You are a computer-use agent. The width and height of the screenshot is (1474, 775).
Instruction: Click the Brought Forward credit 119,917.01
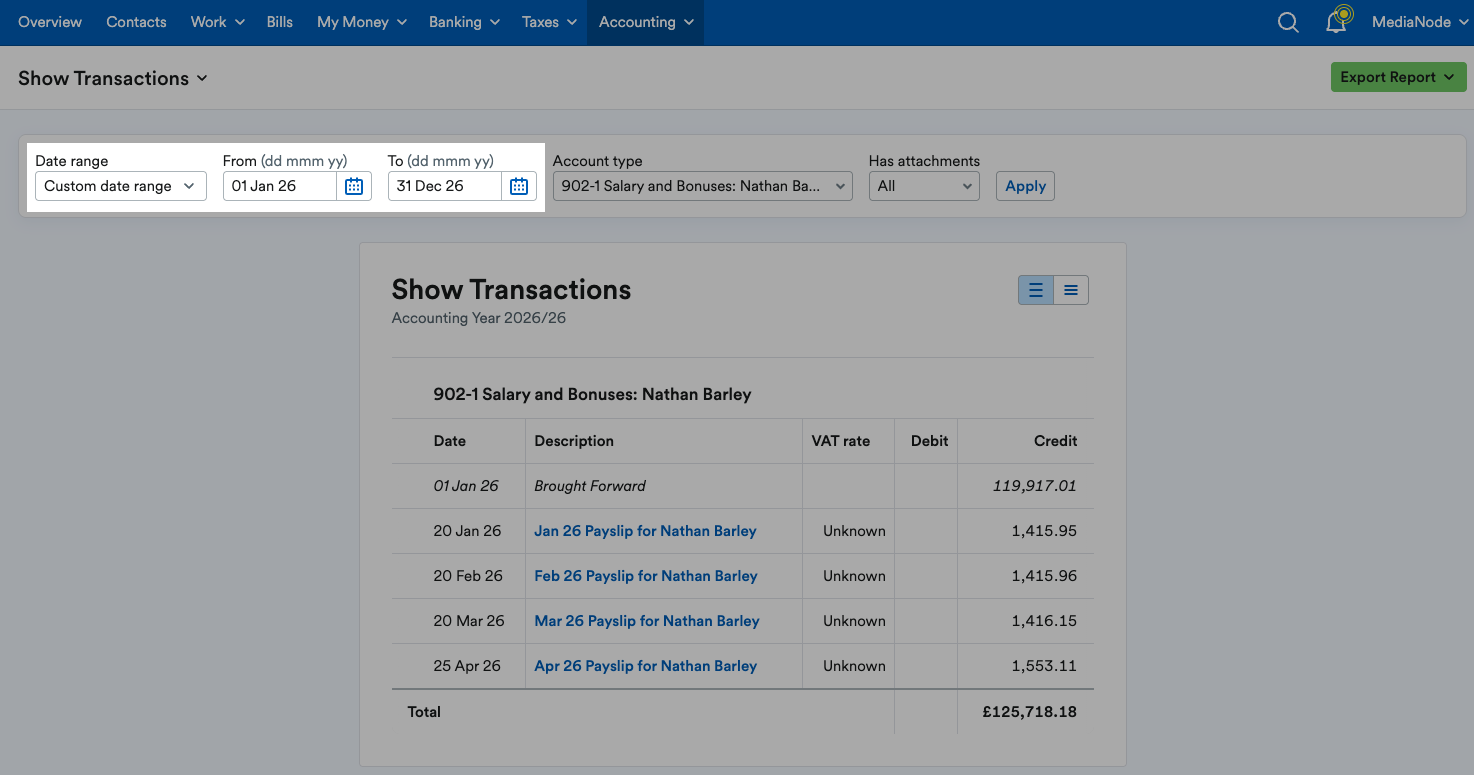coord(1034,486)
